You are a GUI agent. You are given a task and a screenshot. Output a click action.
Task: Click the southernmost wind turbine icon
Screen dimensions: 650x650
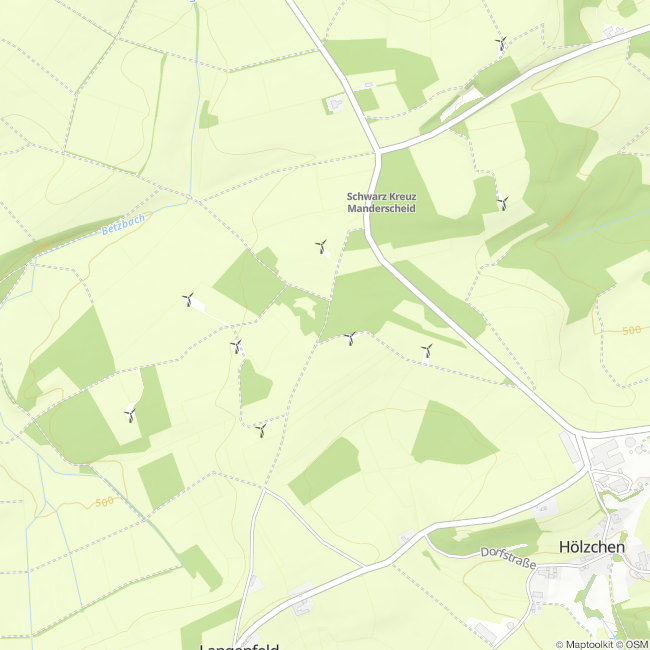261,430
